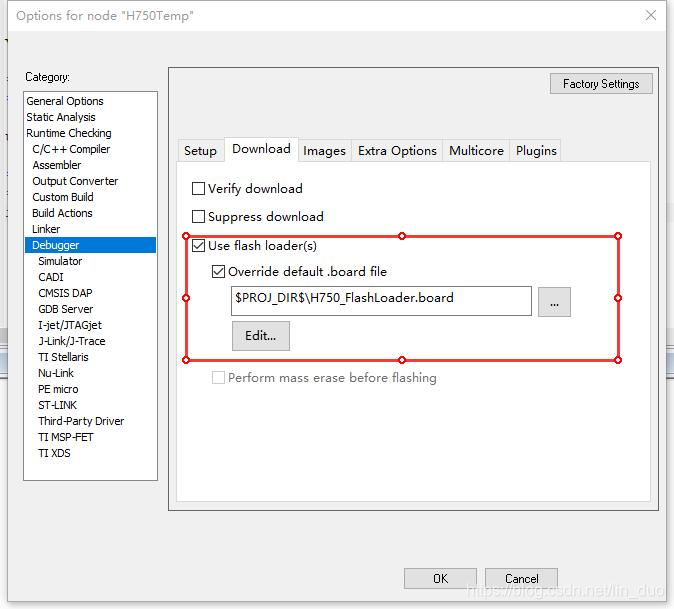Open ST-LINK category

click(x=90, y=405)
